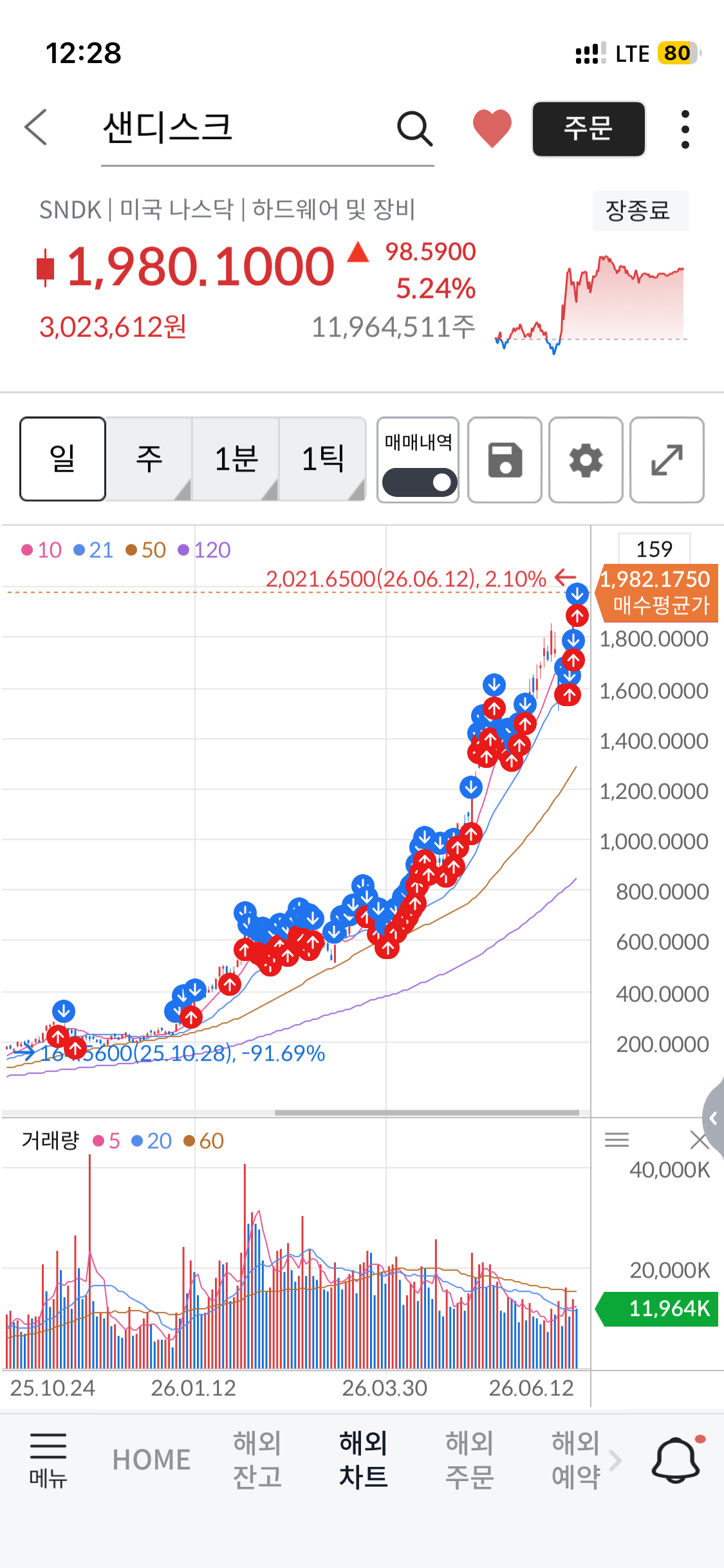724x1568 pixels.
Task: Toggle the heart favorite icon
Action: [x=492, y=128]
